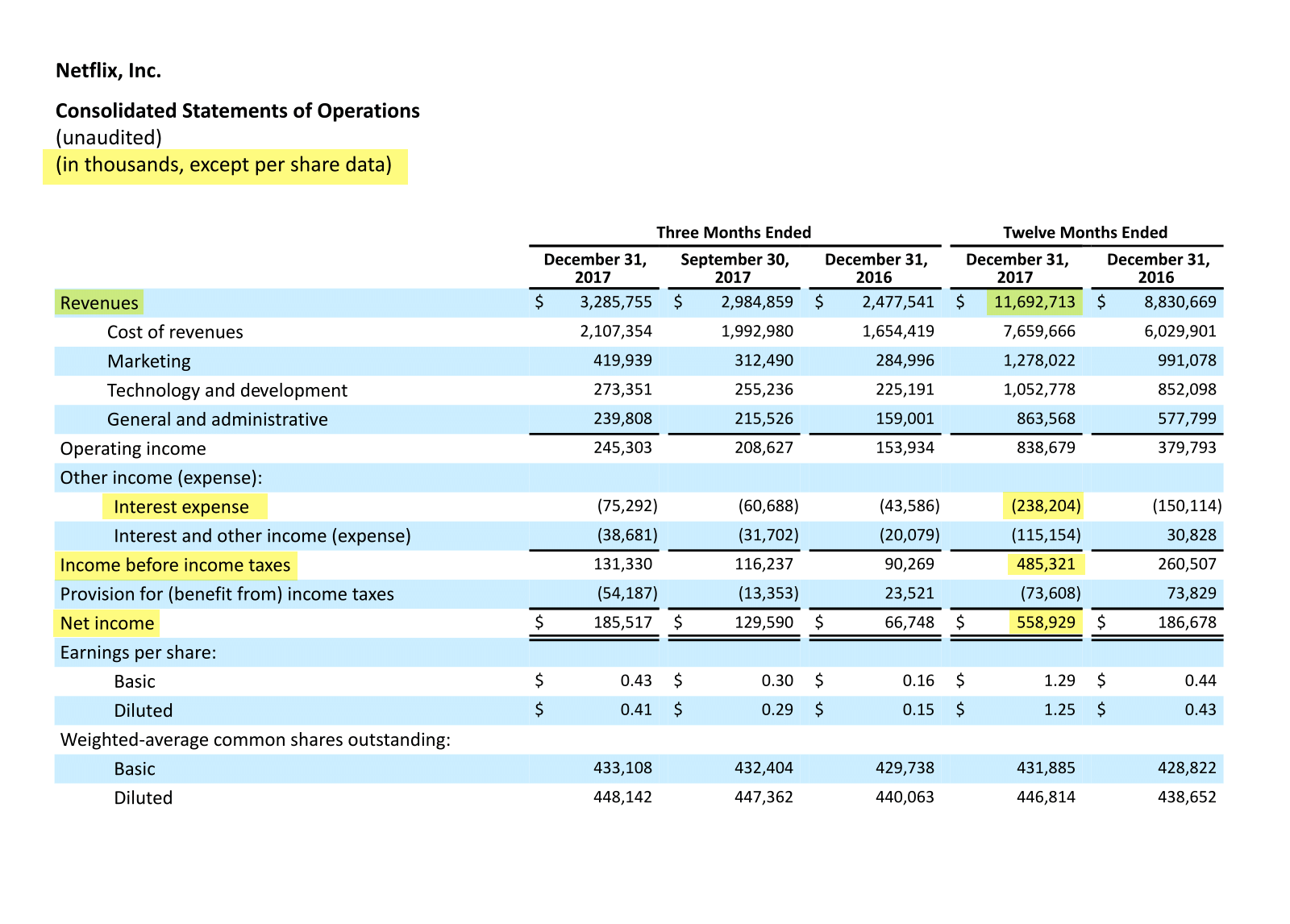Click marketing value 1,278,022

1039,360
